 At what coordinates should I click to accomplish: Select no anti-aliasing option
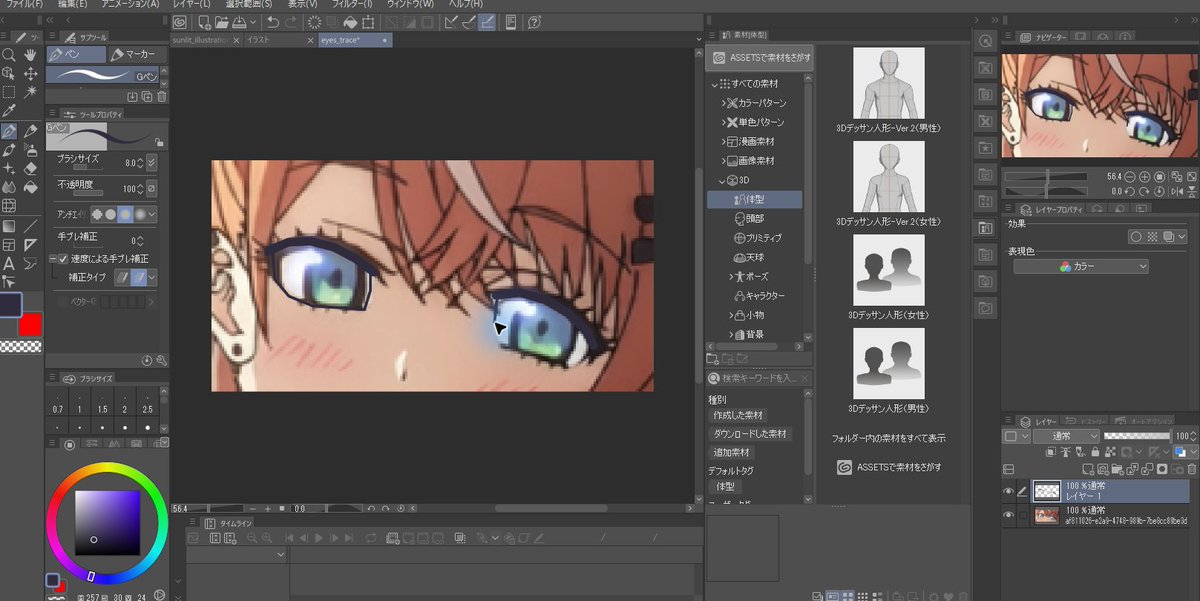tap(97, 214)
